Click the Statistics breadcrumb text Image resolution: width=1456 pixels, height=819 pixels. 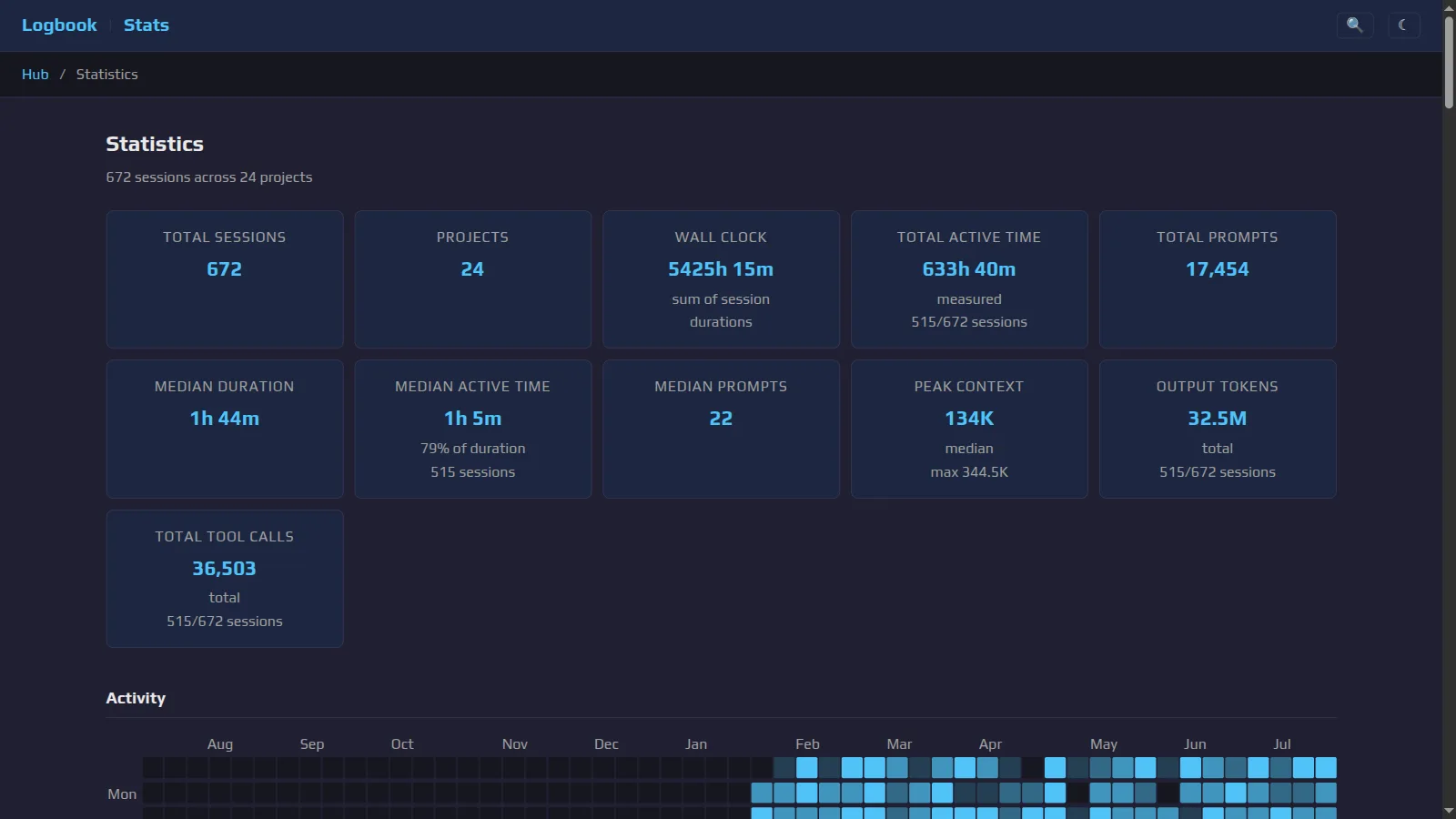[x=107, y=75]
